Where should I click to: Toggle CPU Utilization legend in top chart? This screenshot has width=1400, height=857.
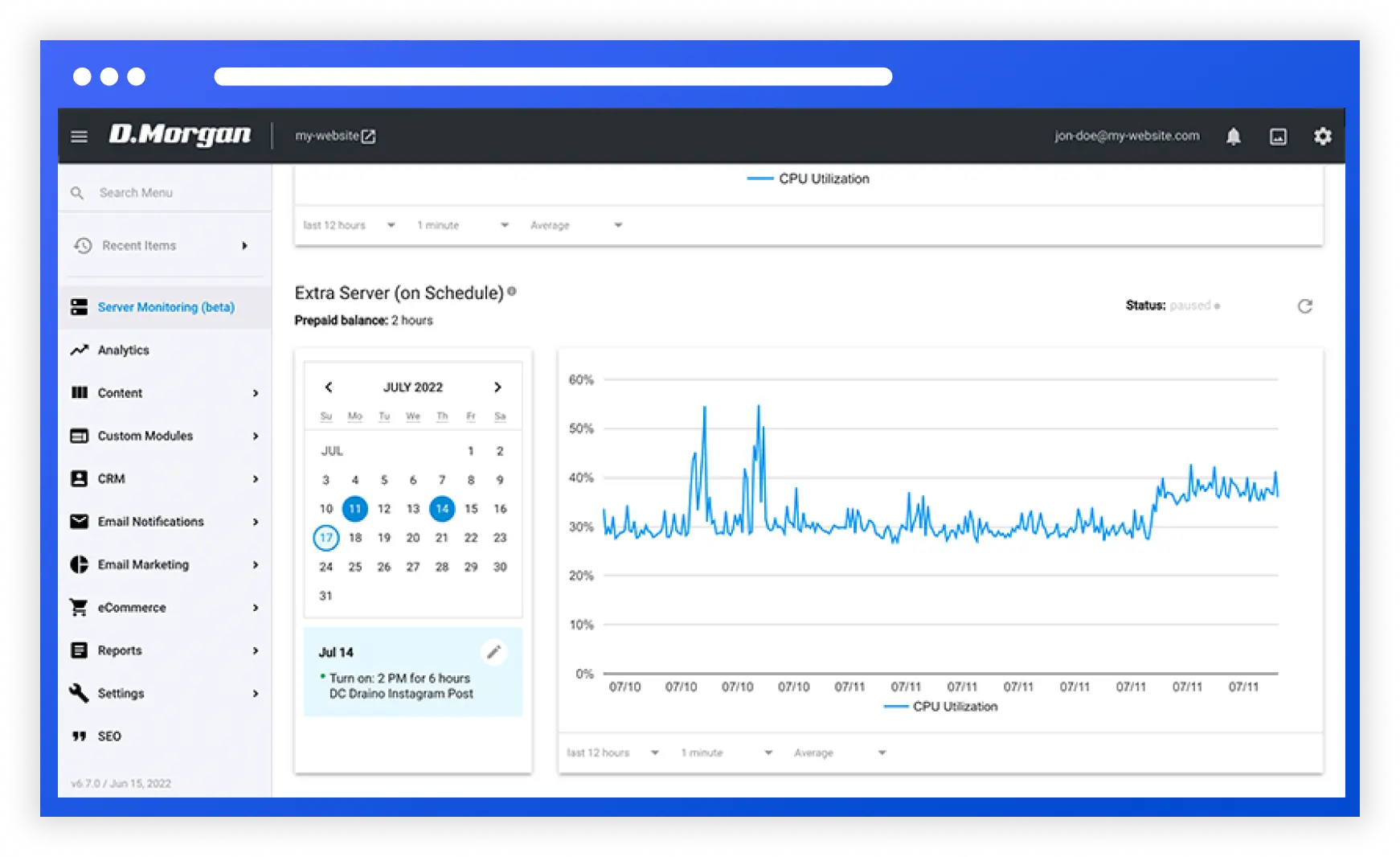point(808,178)
